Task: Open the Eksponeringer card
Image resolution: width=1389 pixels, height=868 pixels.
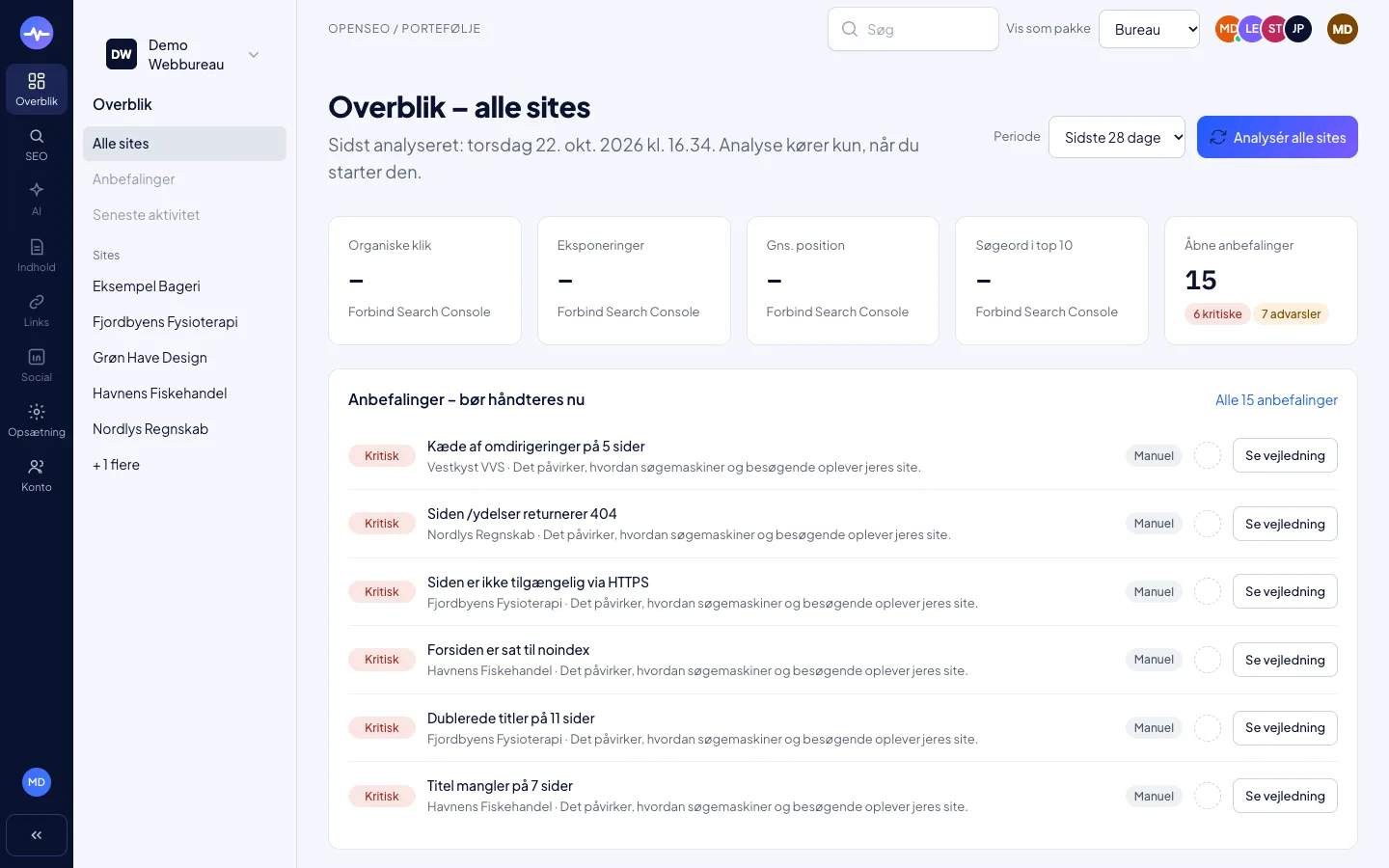Action: coord(634,281)
